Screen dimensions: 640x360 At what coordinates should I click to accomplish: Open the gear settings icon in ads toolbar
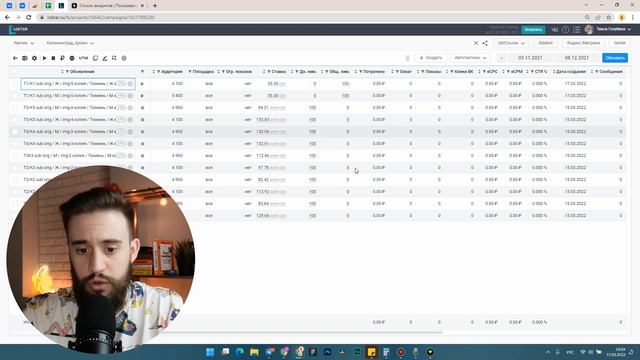coord(34,58)
